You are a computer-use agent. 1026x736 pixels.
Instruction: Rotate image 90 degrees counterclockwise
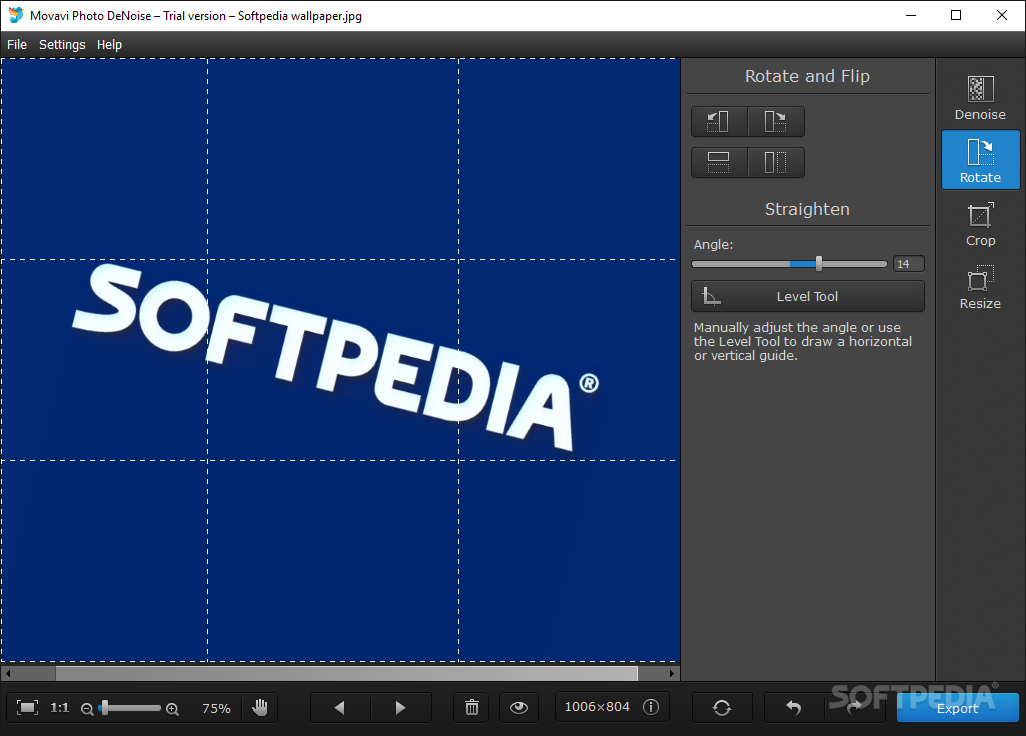coord(719,122)
